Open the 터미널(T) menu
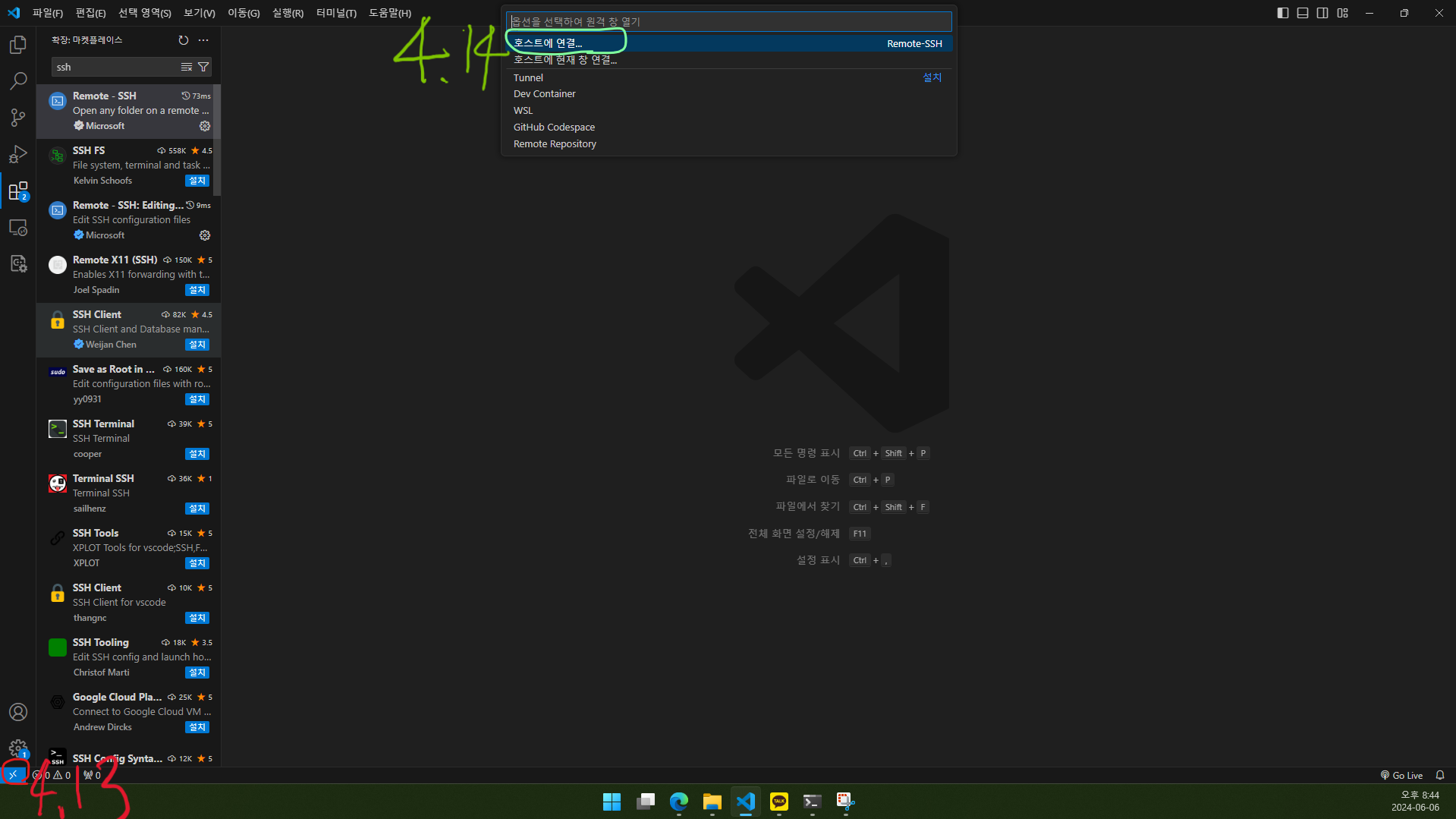This screenshot has width=1456, height=819. point(336,13)
